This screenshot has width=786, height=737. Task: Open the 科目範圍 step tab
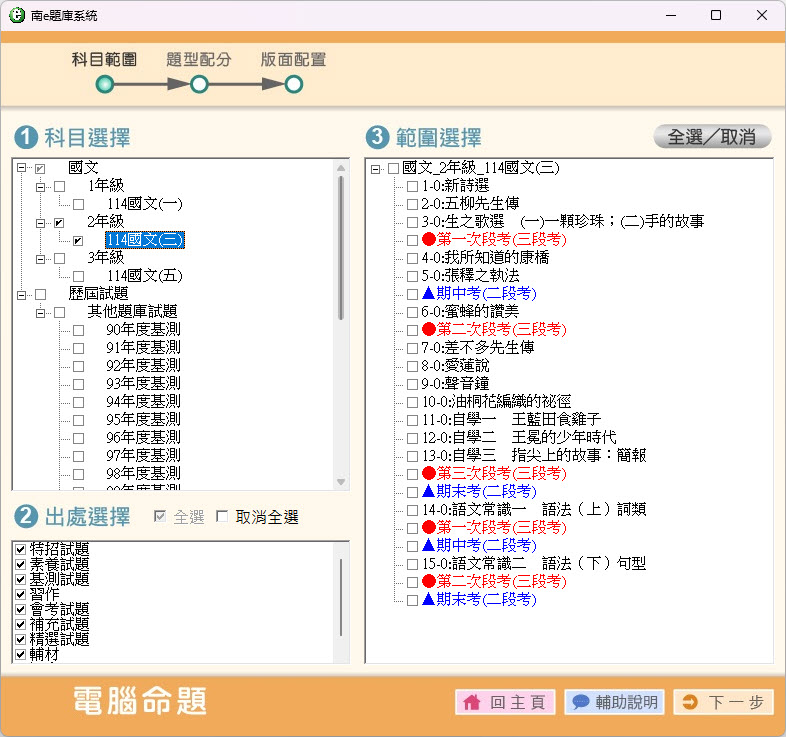click(104, 60)
